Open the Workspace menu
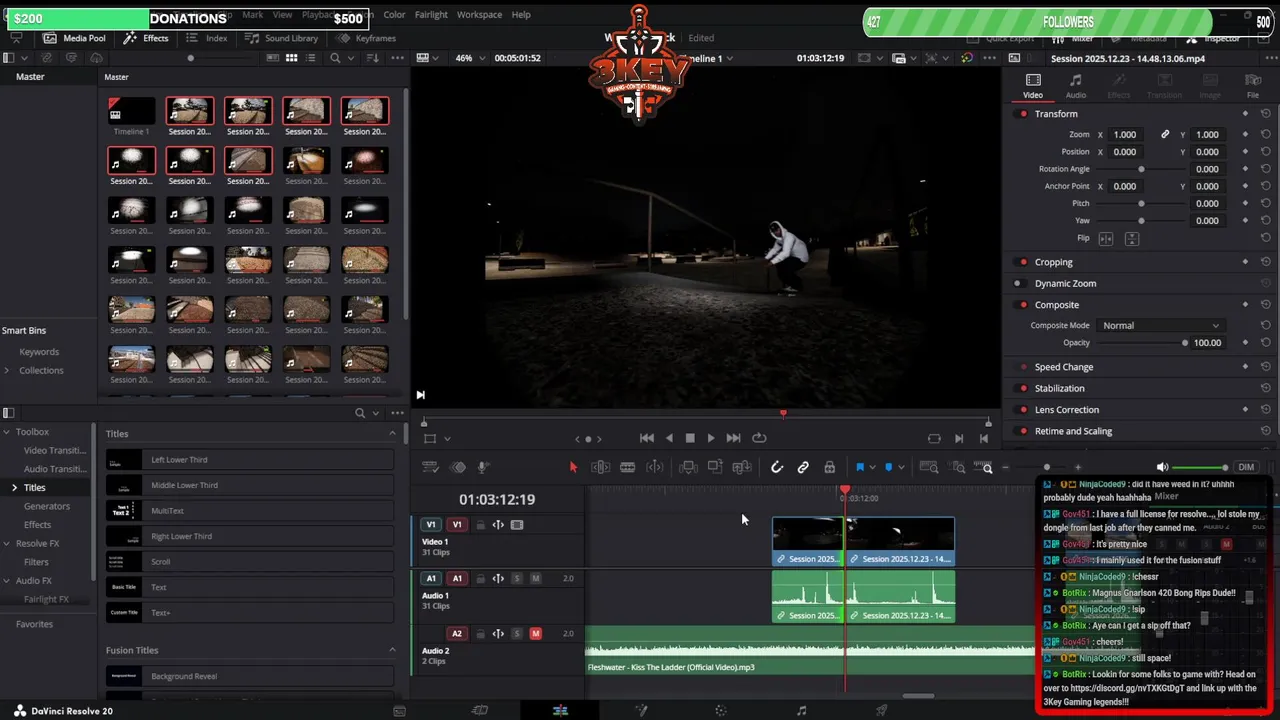Viewport: 1280px width, 720px height. point(479,15)
